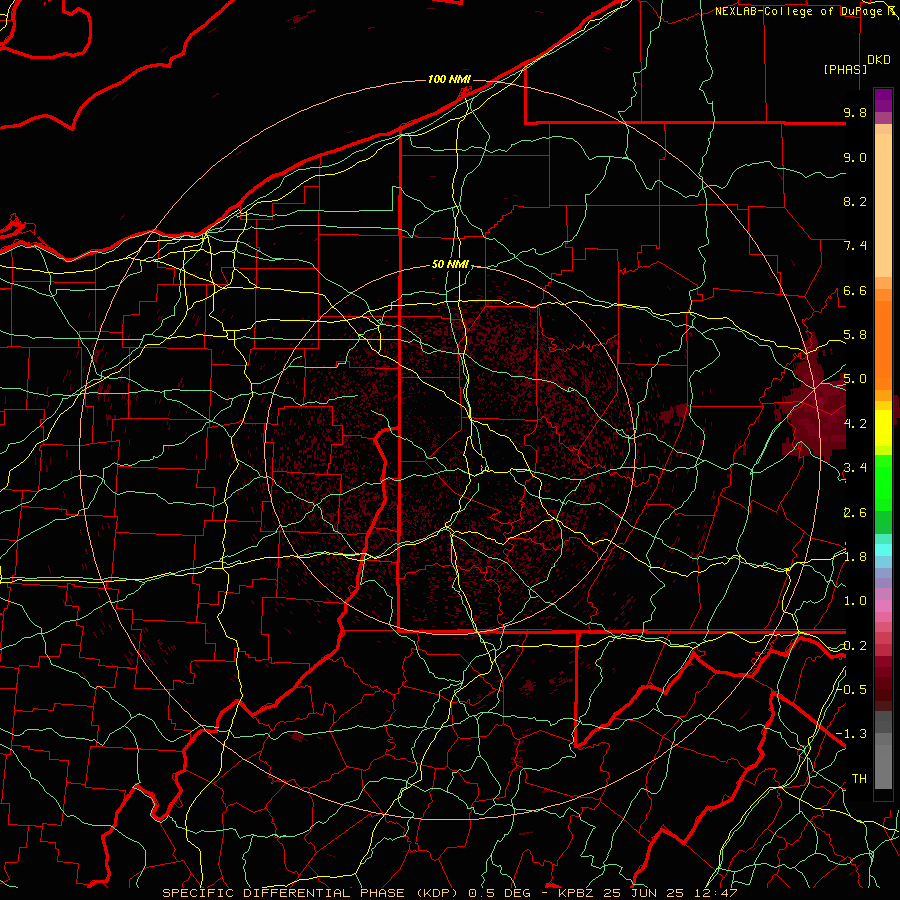
Task: Select the 8.2 legend value
Action: click(855, 201)
